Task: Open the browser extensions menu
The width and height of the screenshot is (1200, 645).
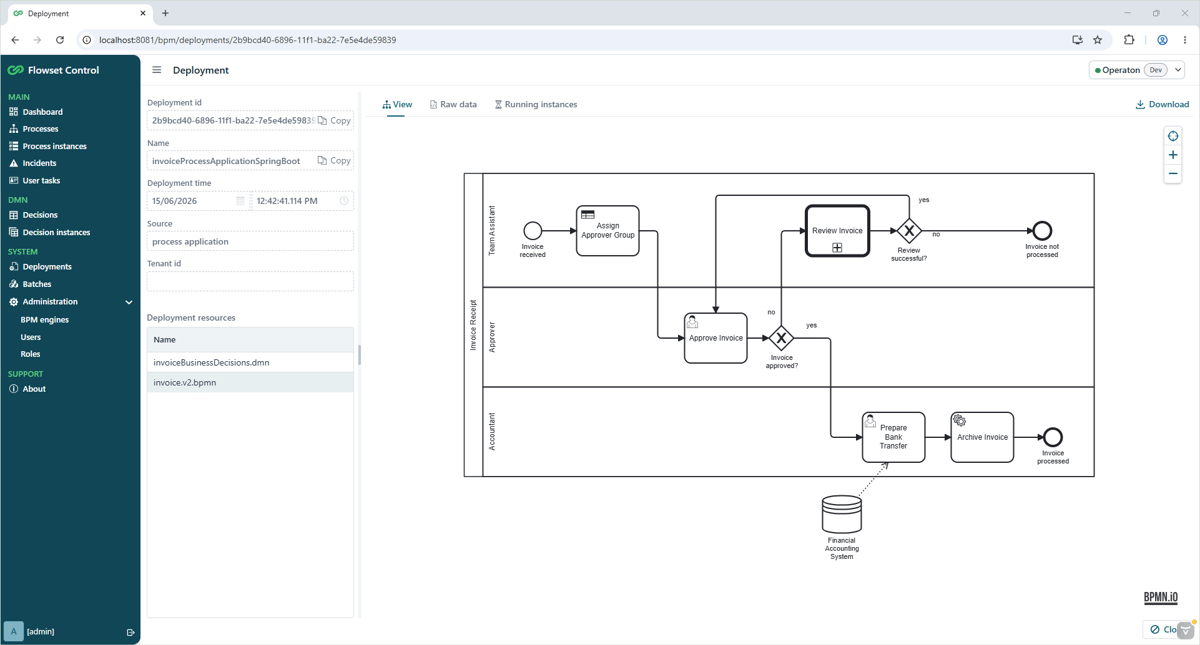Action: (x=1129, y=40)
